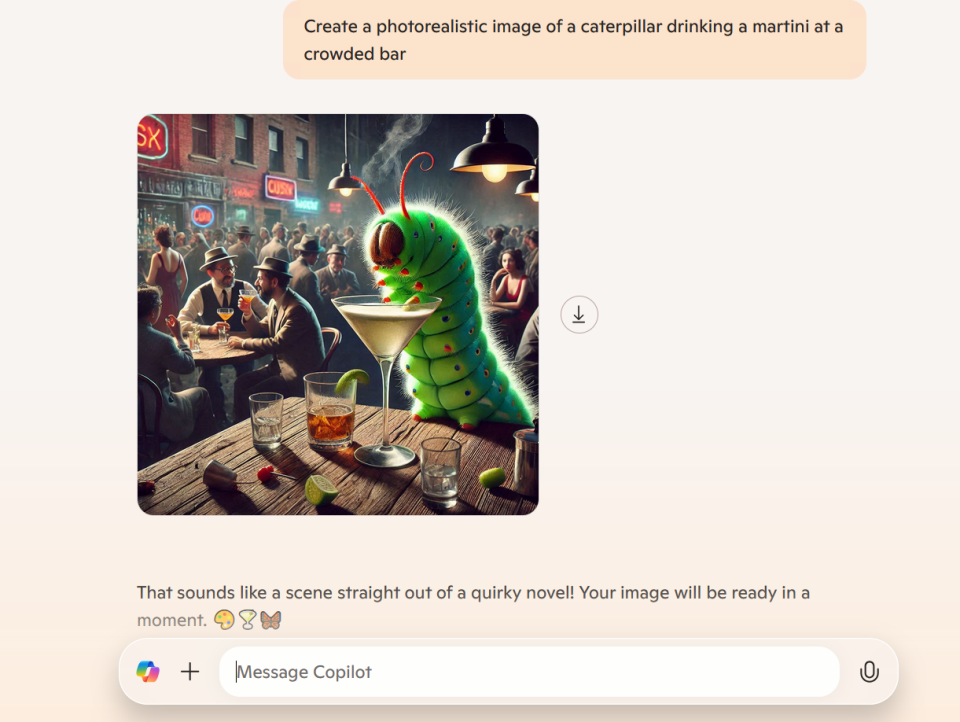Click the red neon sign at image corner

click(x=152, y=137)
